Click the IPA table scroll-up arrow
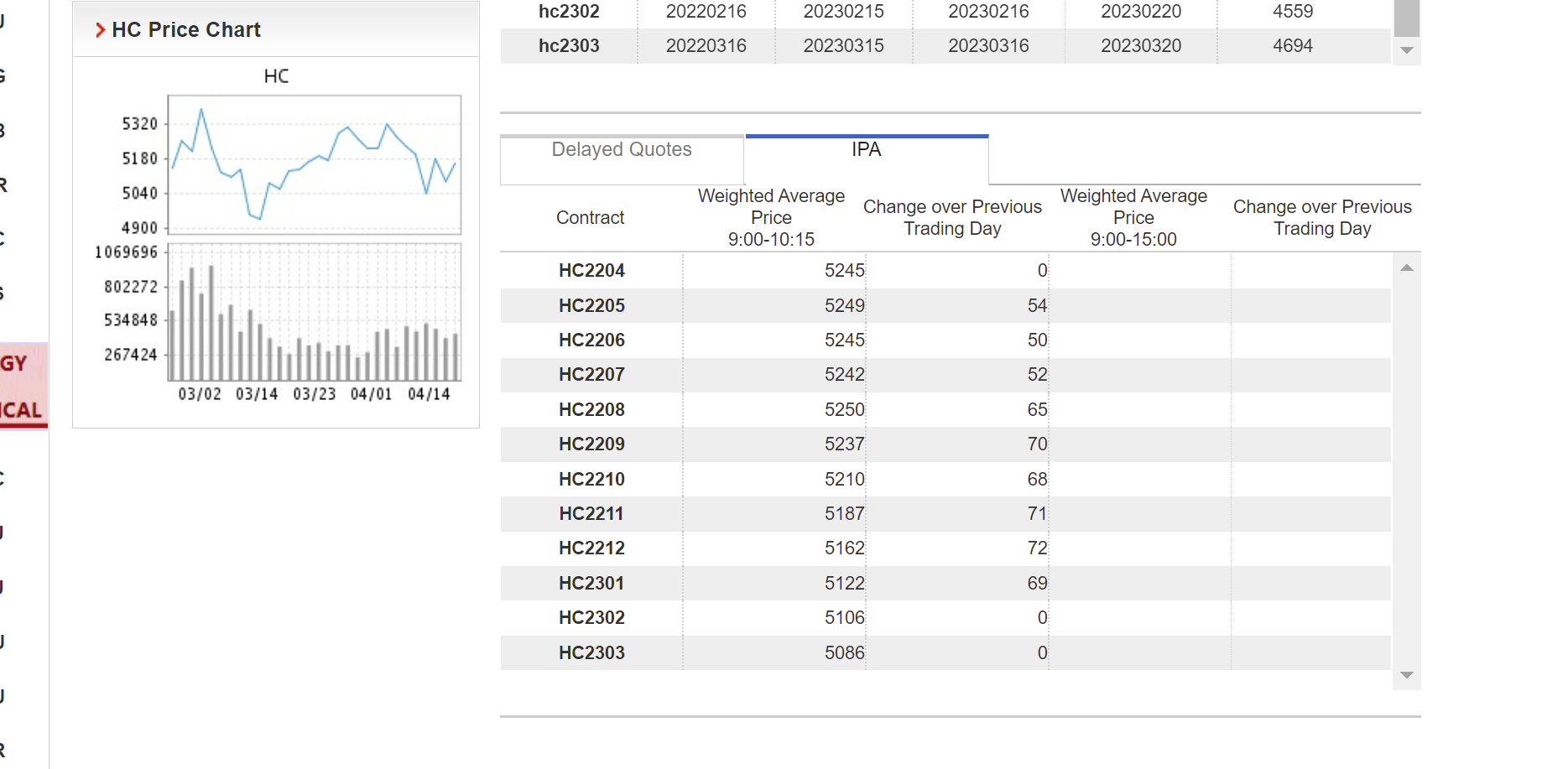 pos(1407,268)
